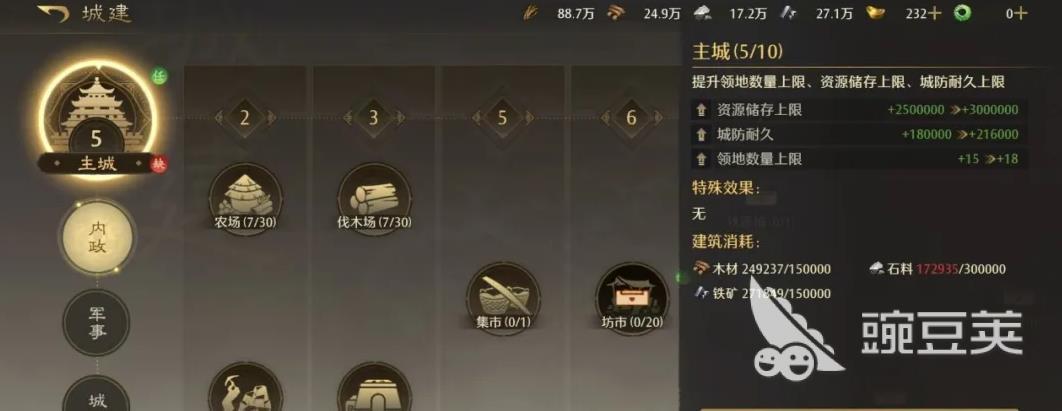The image size is (1062, 411).
Task: Select the level 6 tier marker
Action: click(x=631, y=117)
